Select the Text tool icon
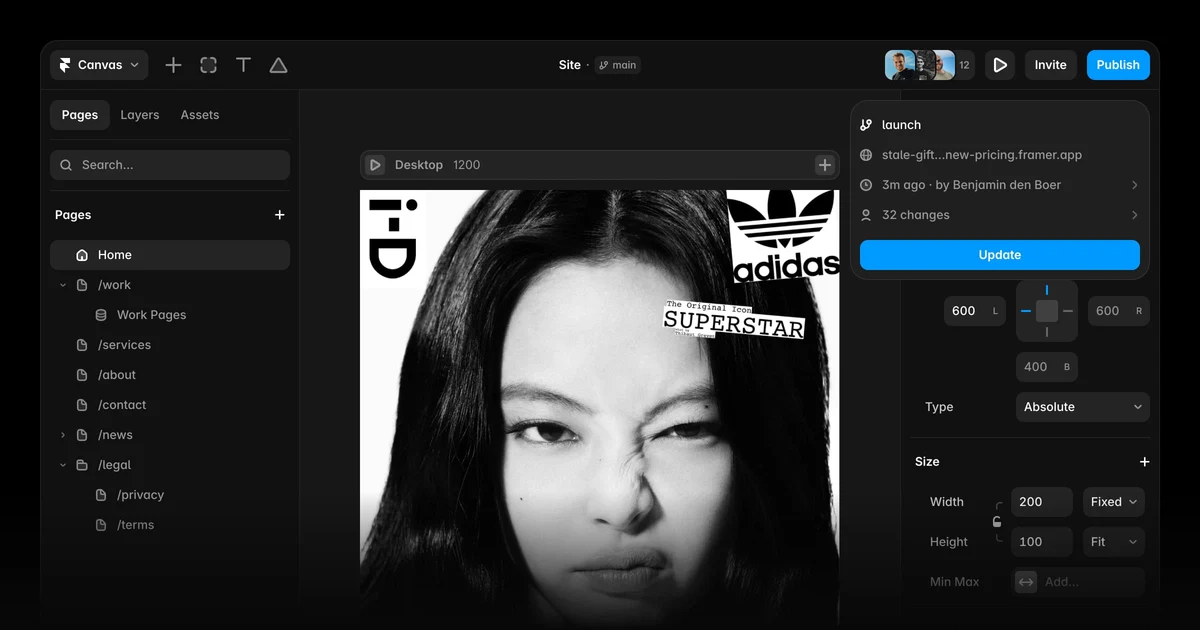This screenshot has width=1200, height=630. pyautogui.click(x=243, y=65)
